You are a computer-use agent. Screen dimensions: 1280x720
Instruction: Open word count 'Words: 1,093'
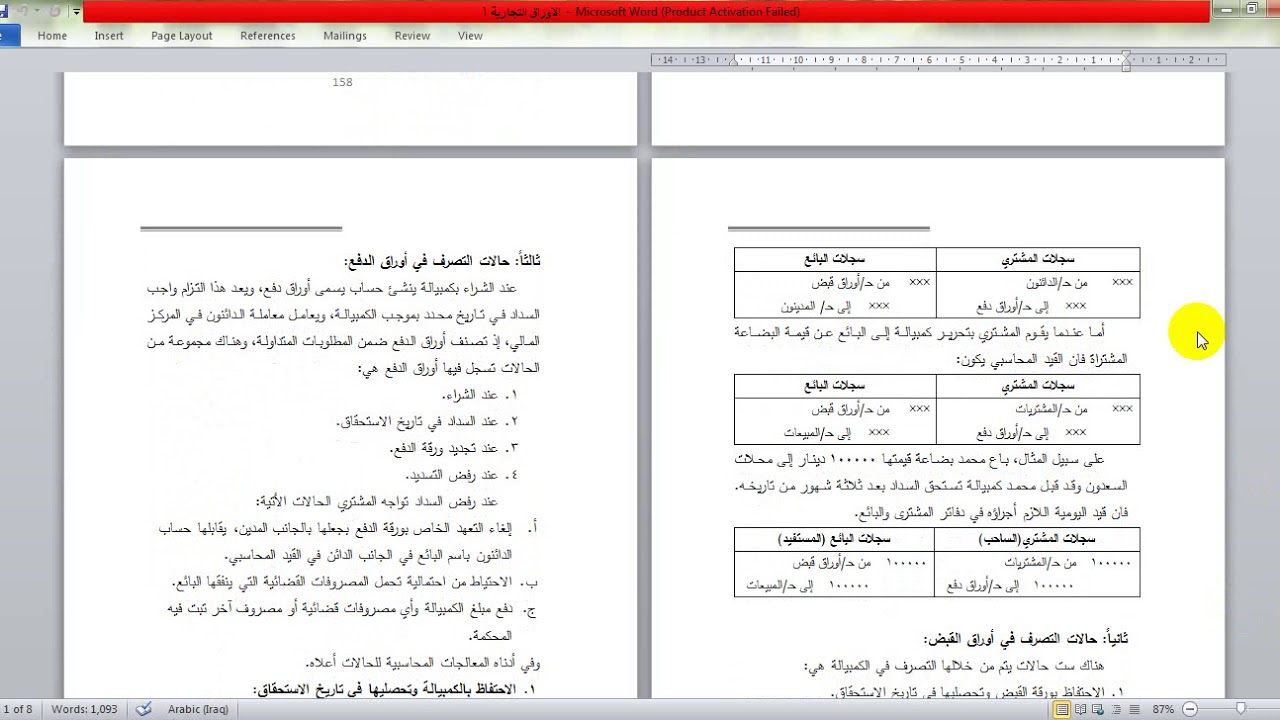pyautogui.click(x=84, y=709)
